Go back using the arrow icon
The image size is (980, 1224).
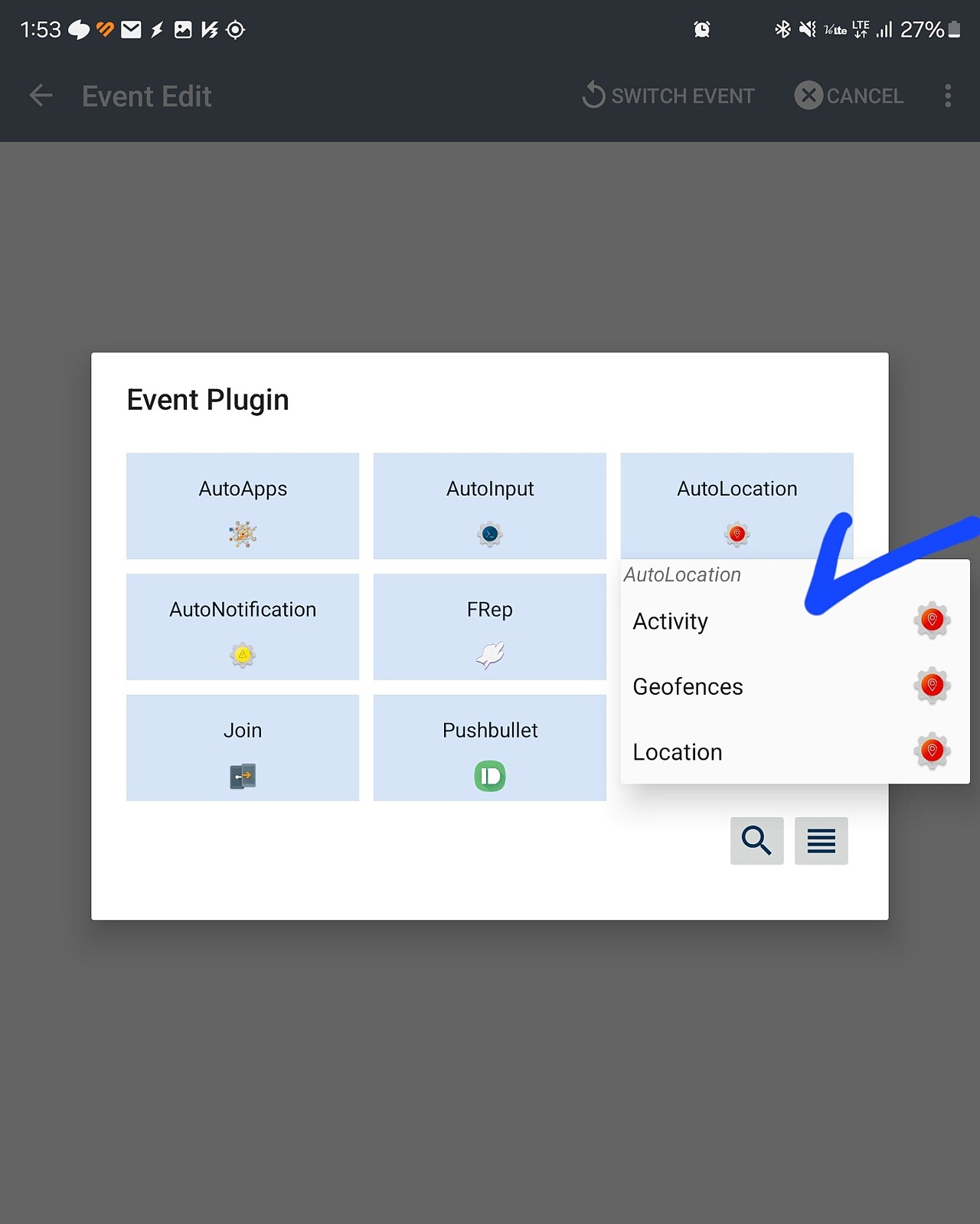41,96
